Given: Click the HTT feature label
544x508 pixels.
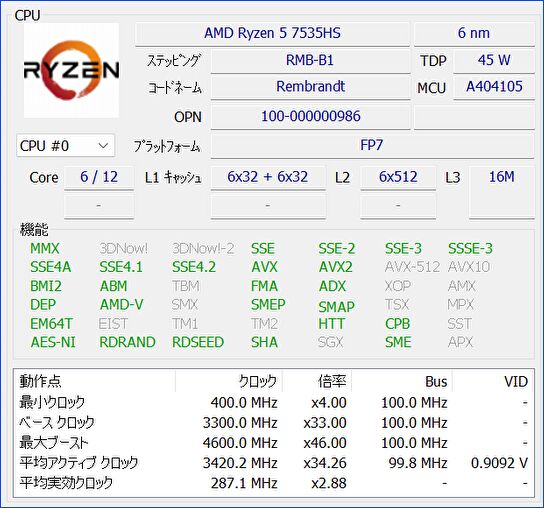Looking at the screenshot, I should (x=332, y=324).
